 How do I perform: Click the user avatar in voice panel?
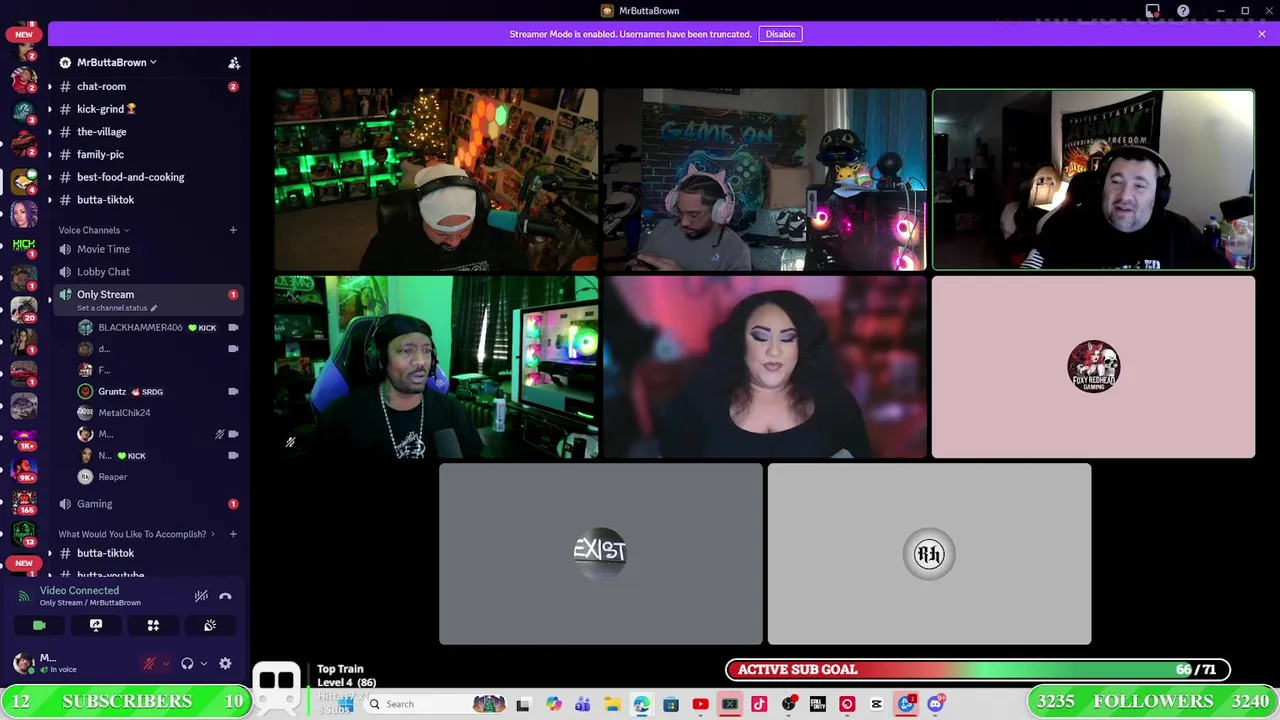pyautogui.click(x=22, y=662)
